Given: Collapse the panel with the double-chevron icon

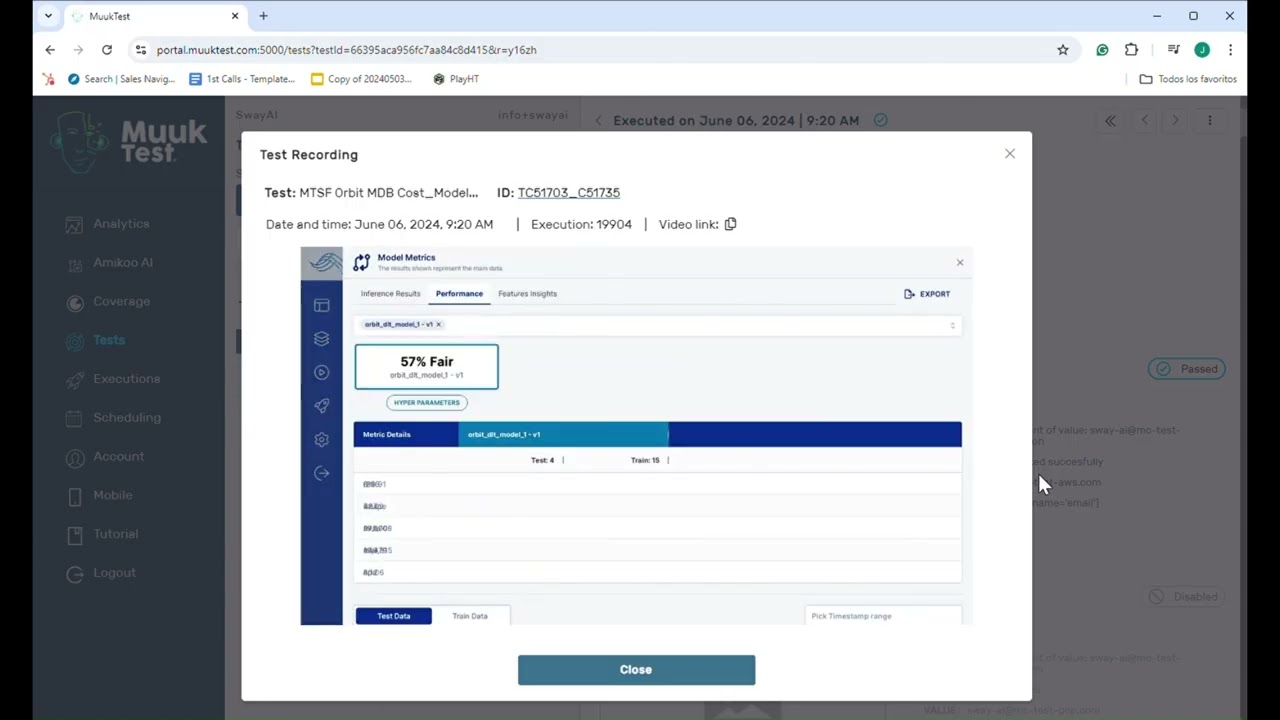Looking at the screenshot, I should click(x=1110, y=121).
